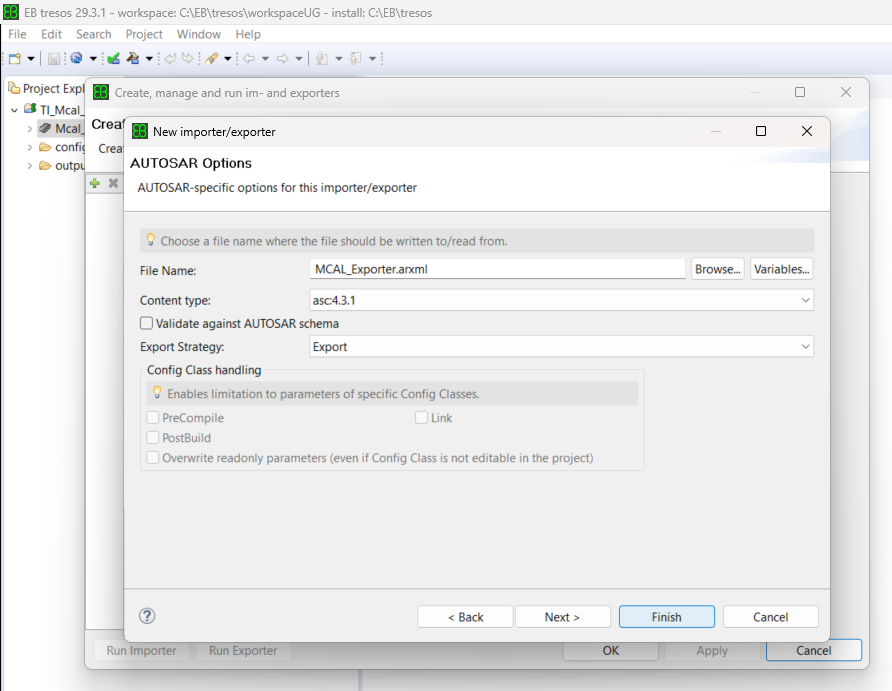Collapse the TI_Mcal project tree node

(14, 109)
